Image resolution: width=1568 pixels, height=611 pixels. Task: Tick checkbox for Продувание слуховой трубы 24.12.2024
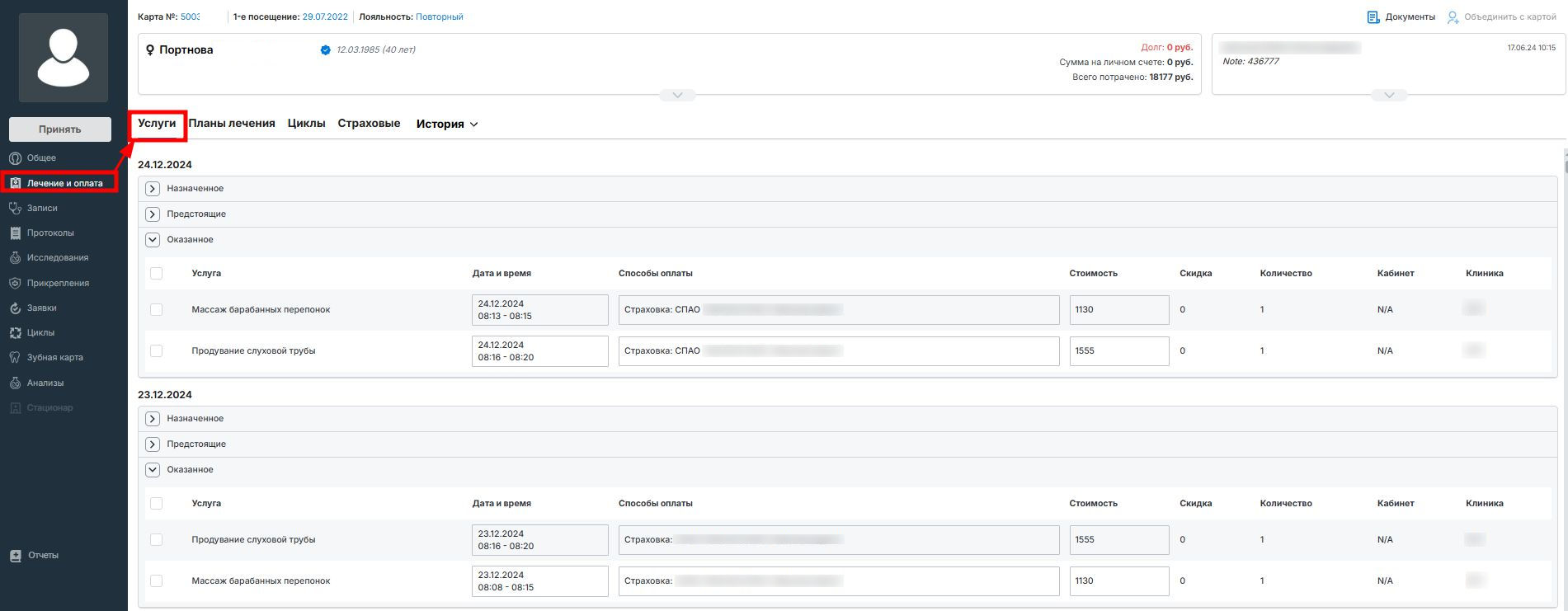click(157, 351)
